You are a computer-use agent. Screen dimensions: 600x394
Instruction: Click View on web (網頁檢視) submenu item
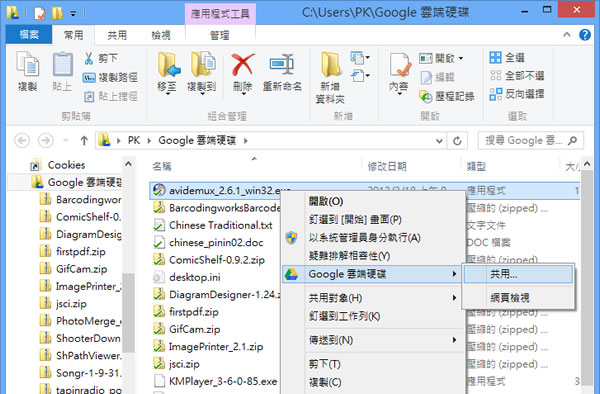pyautogui.click(x=518, y=298)
